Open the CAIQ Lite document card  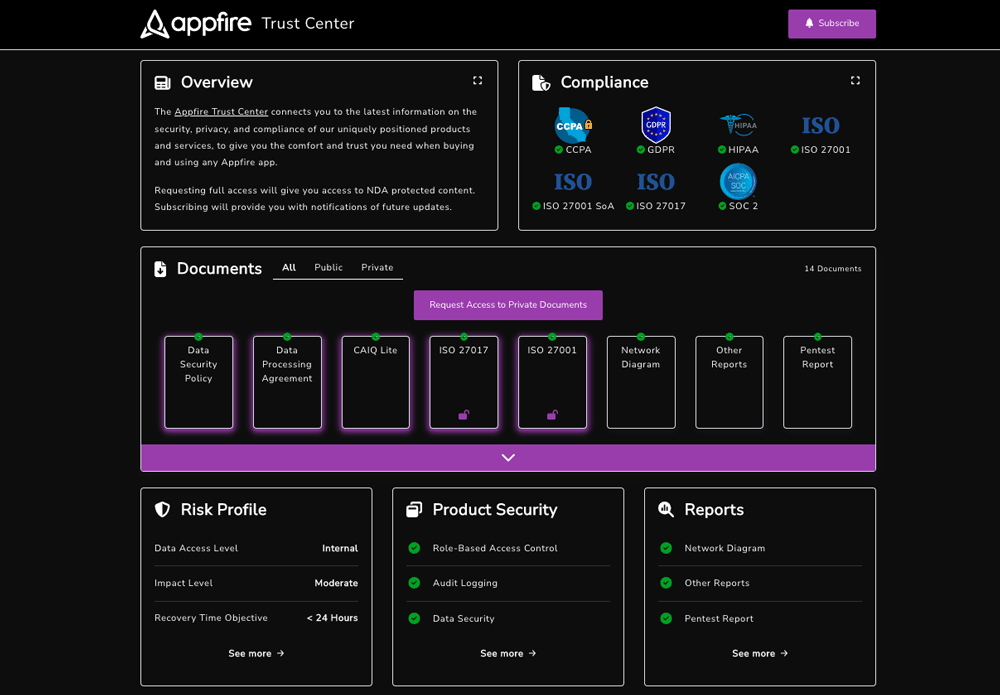coord(376,383)
